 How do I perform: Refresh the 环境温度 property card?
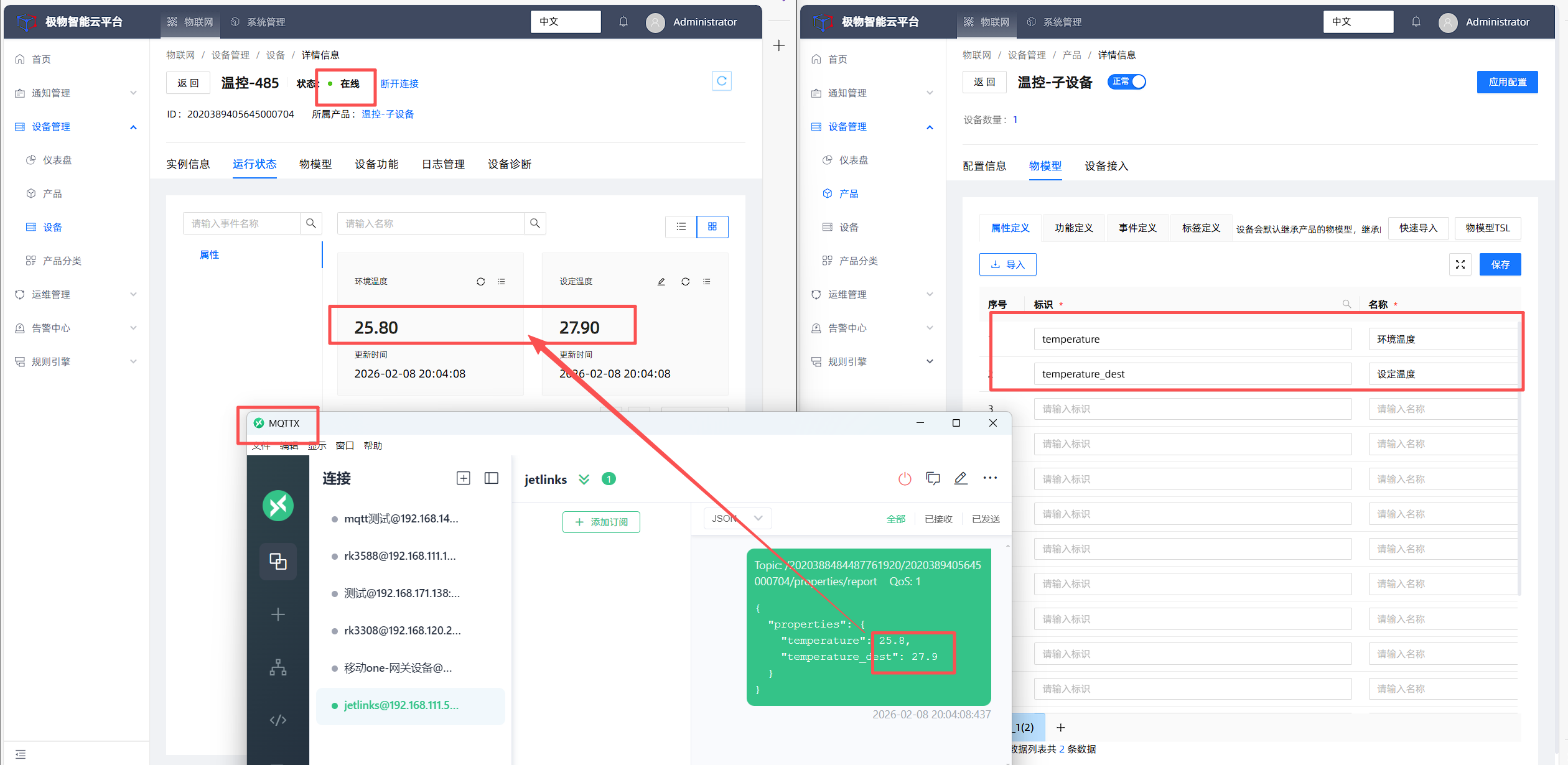coord(480,282)
